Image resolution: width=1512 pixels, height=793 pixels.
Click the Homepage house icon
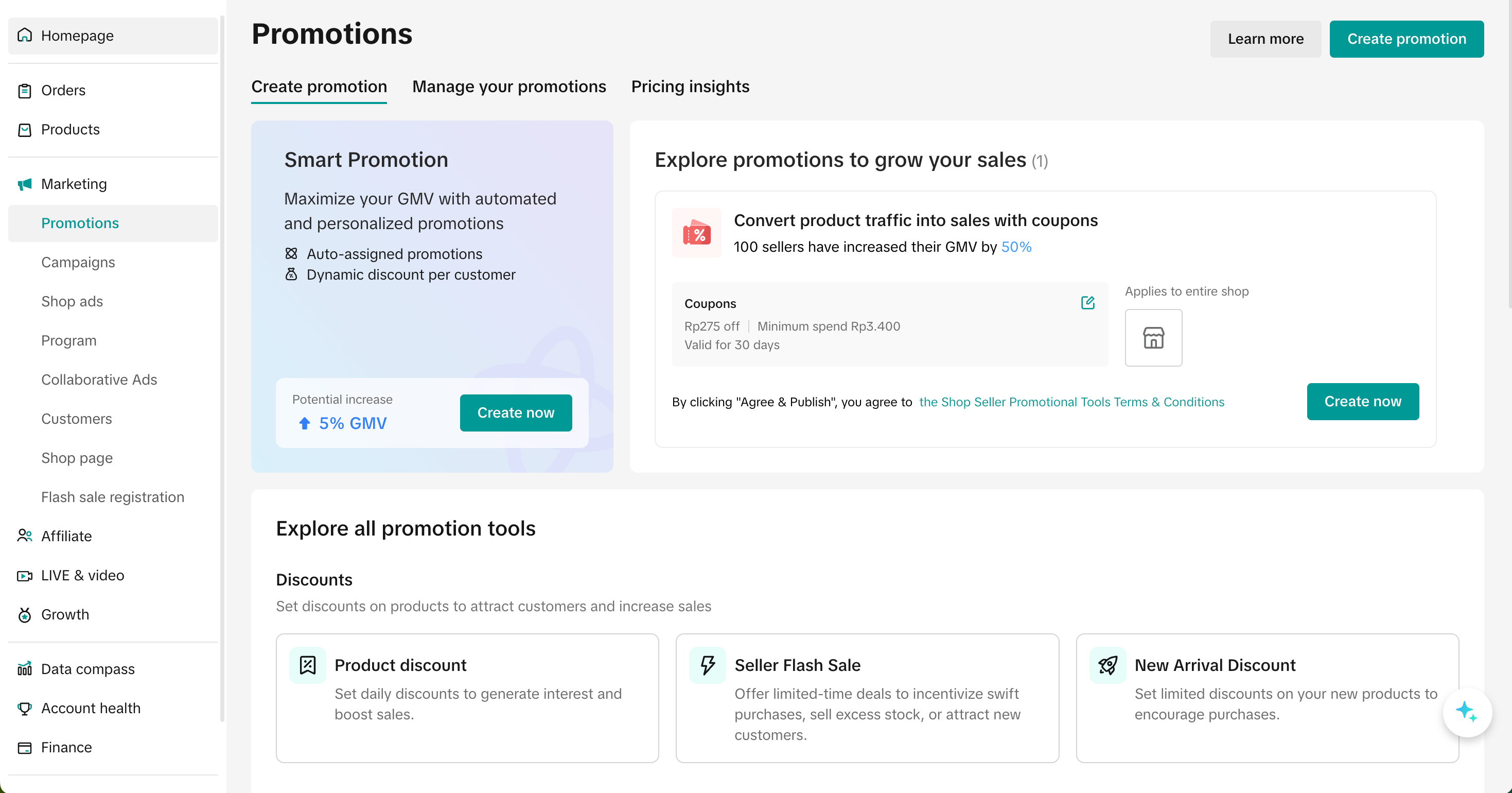pos(25,35)
